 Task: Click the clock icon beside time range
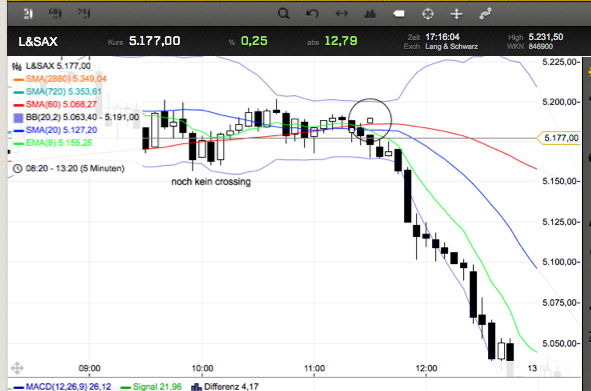pos(17,169)
